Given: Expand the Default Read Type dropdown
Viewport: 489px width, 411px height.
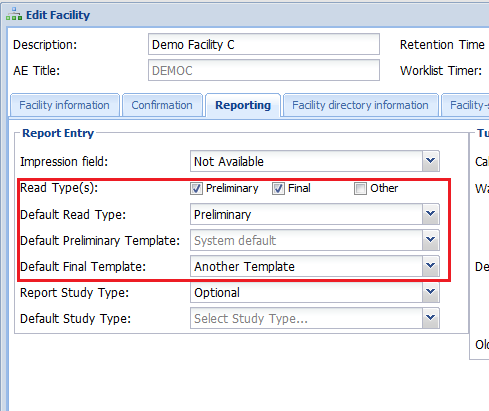Looking at the screenshot, I should (431, 214).
